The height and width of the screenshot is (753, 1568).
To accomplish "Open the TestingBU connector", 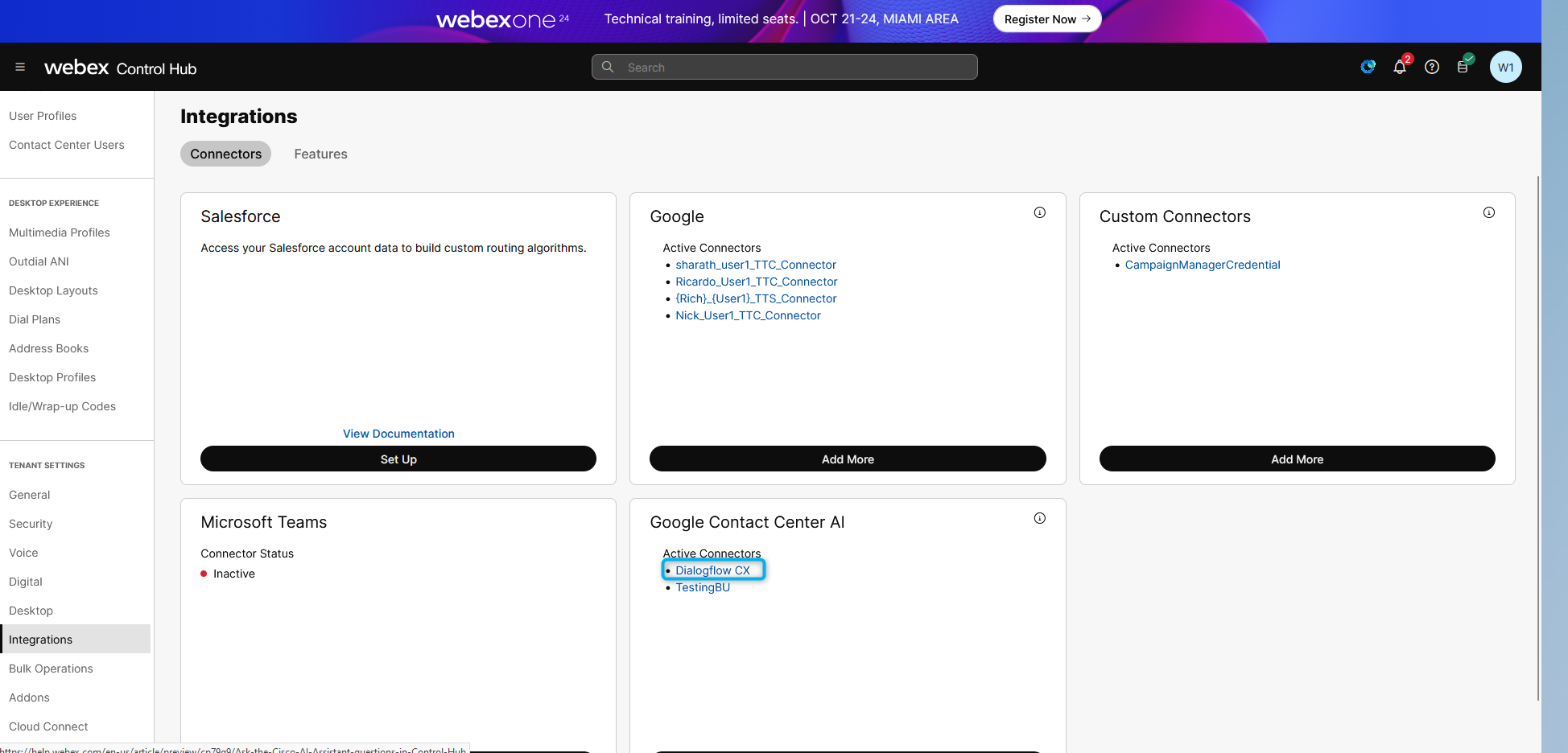I will click(703, 587).
